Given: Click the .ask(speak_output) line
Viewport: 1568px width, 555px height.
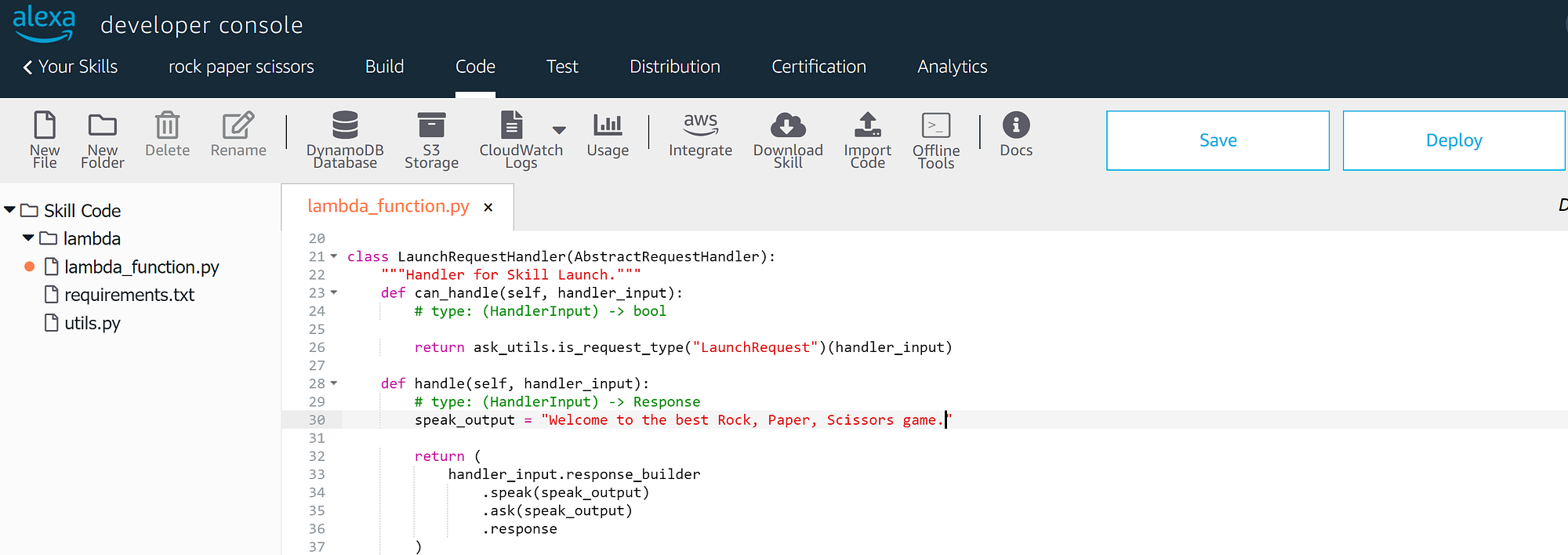Looking at the screenshot, I should (557, 510).
